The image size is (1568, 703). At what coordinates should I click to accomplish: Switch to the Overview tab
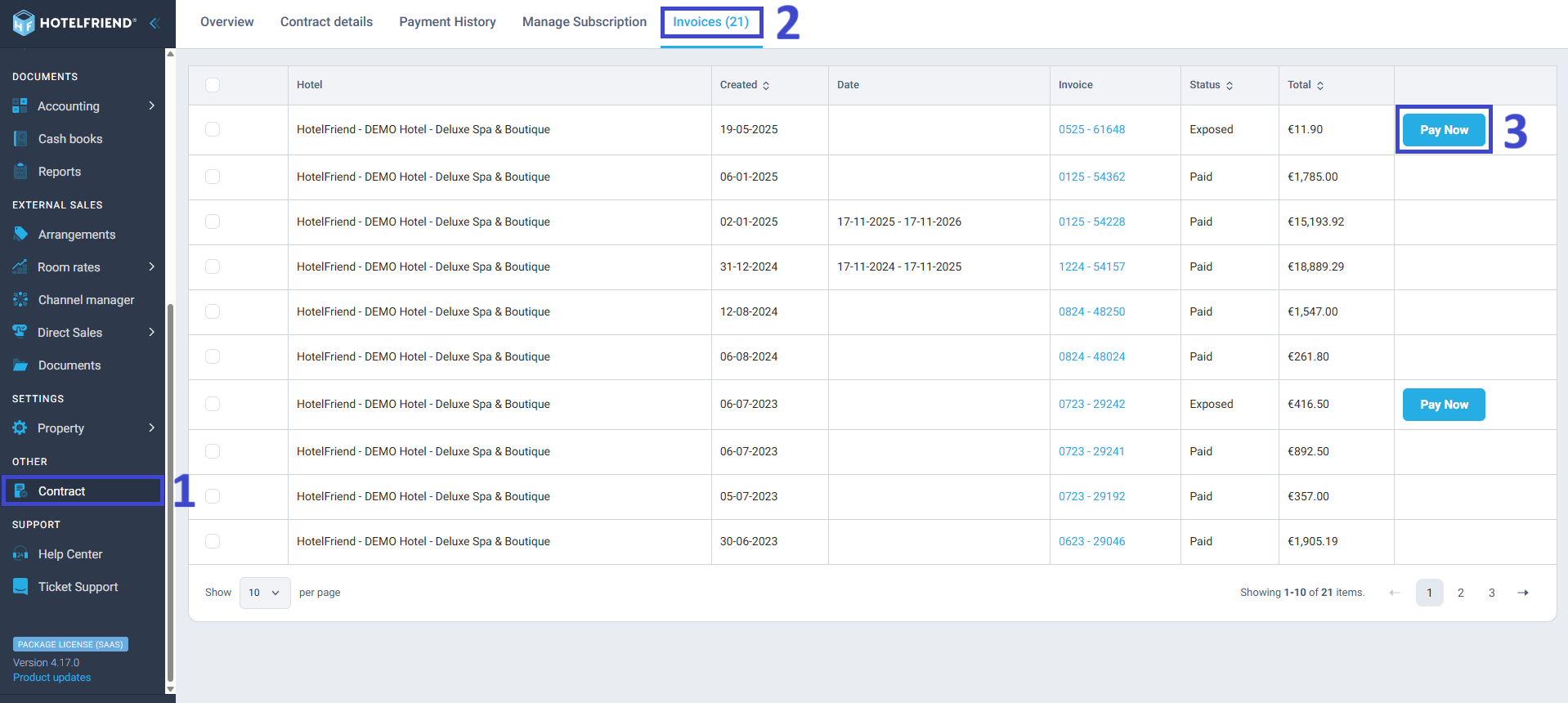point(227,22)
